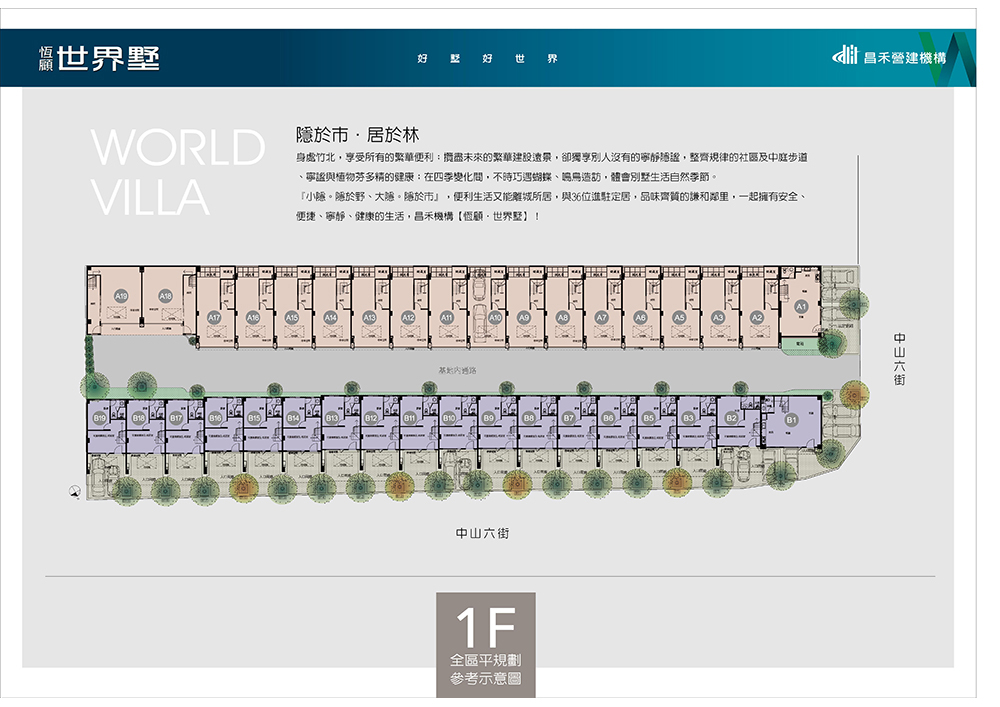
Task: Select the B16 unit marker
Action: (216, 418)
